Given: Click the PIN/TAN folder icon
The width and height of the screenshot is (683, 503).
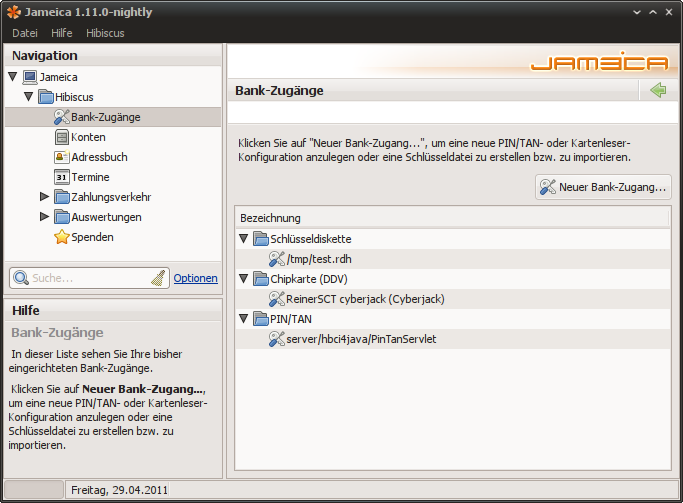Looking at the screenshot, I should point(261,319).
